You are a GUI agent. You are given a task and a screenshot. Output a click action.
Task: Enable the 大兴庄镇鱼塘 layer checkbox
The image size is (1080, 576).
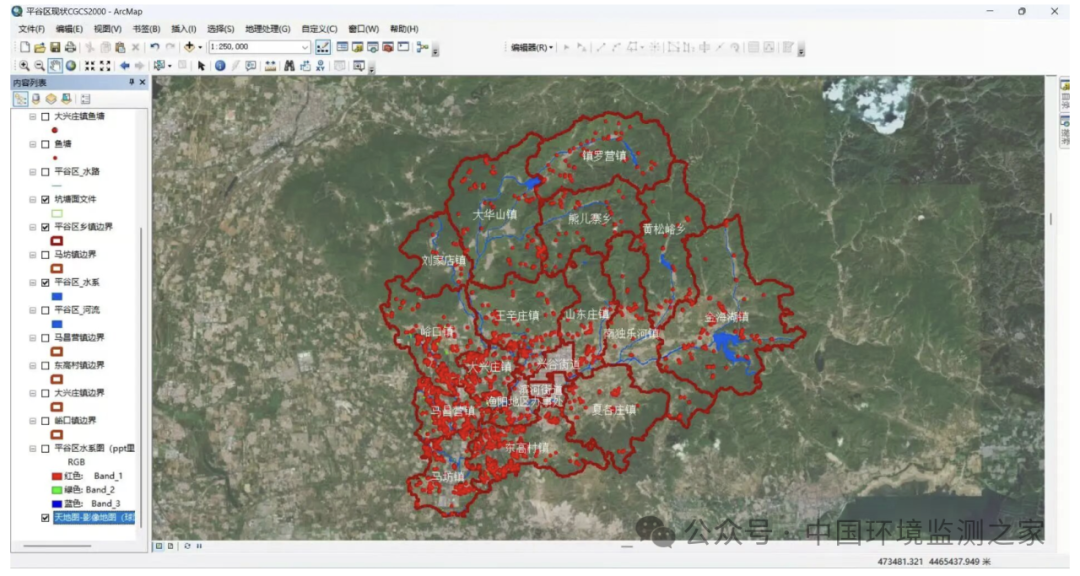click(45, 117)
